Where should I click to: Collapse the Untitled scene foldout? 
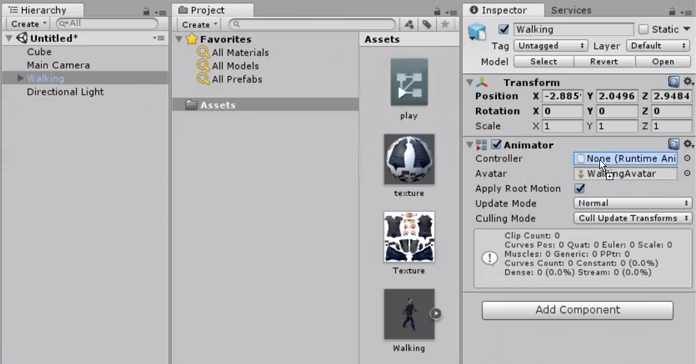coord(9,38)
